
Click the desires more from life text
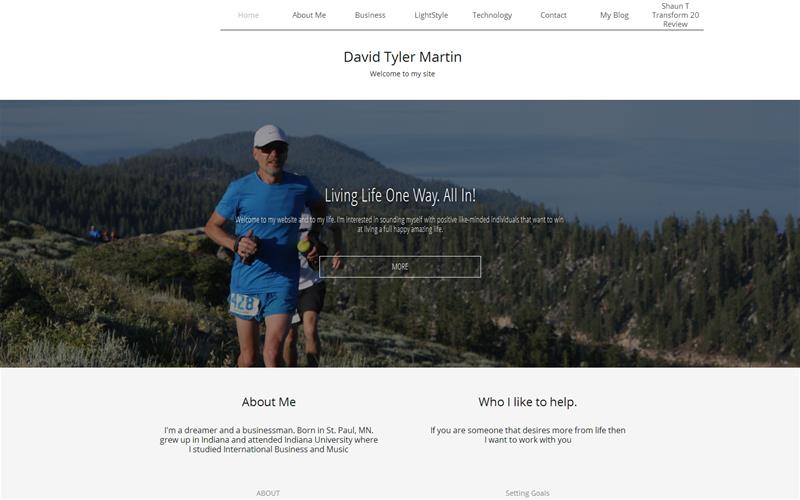(528, 435)
